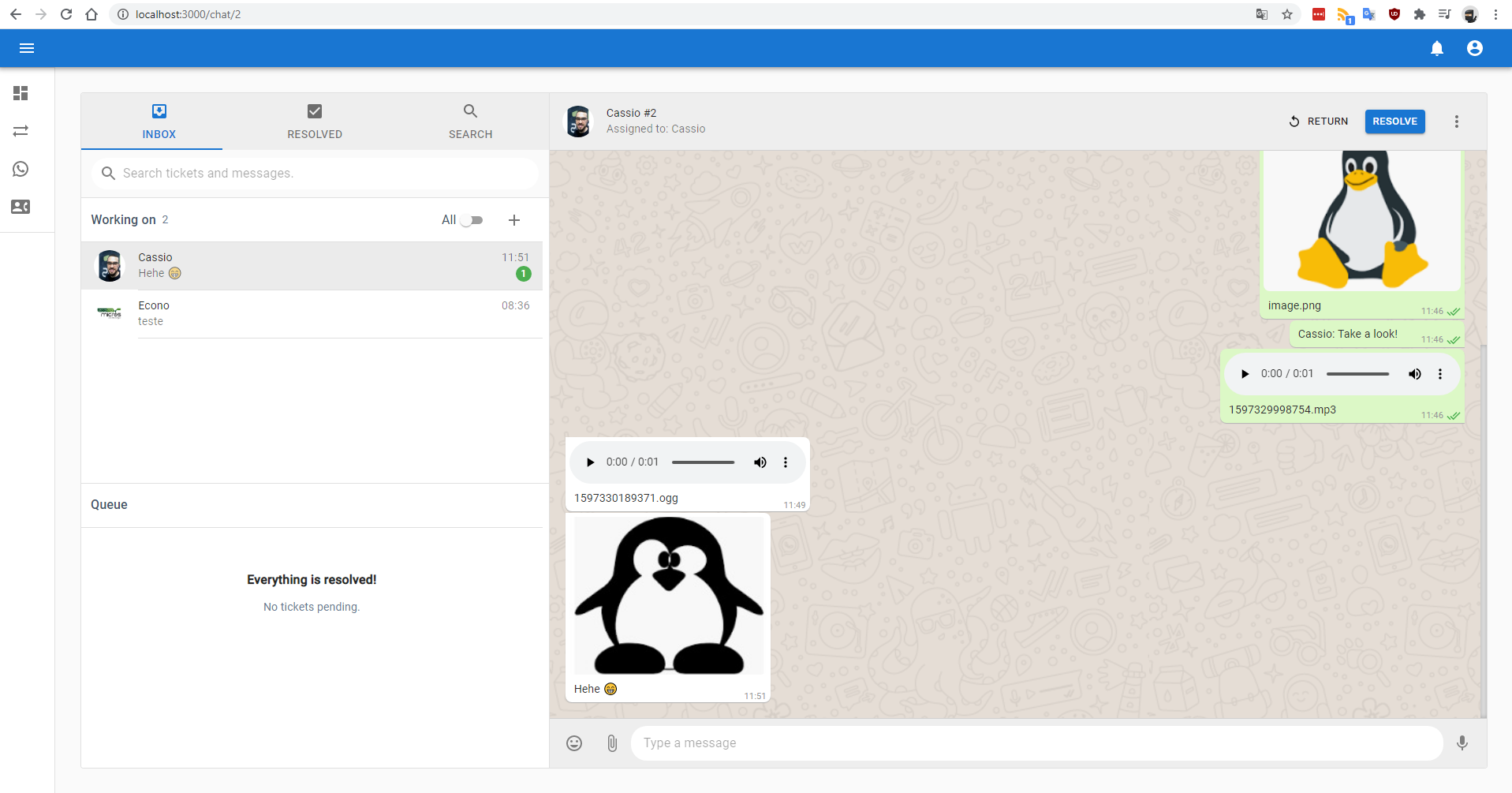Image resolution: width=1512 pixels, height=793 pixels.
Task: Open more options on the .ogg audio player
Action: tap(785, 462)
